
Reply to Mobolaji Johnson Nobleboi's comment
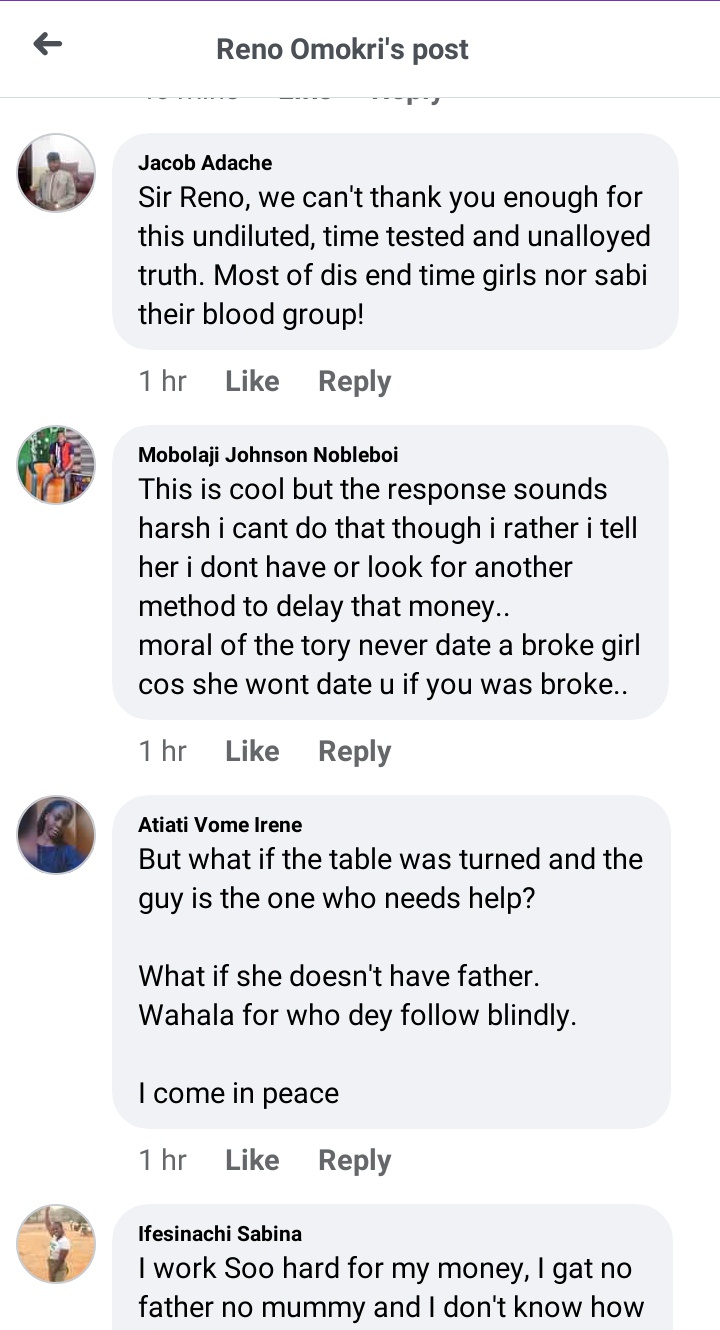pyautogui.click(x=354, y=751)
